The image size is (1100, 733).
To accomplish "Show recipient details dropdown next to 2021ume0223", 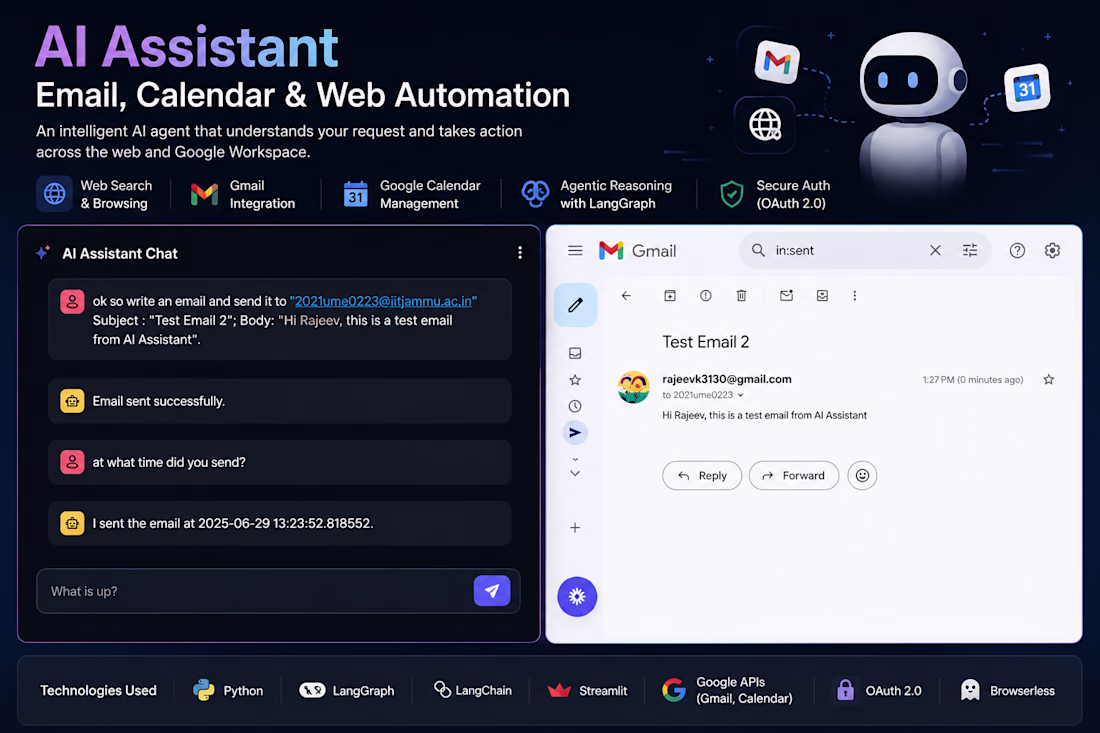I will click(741, 396).
